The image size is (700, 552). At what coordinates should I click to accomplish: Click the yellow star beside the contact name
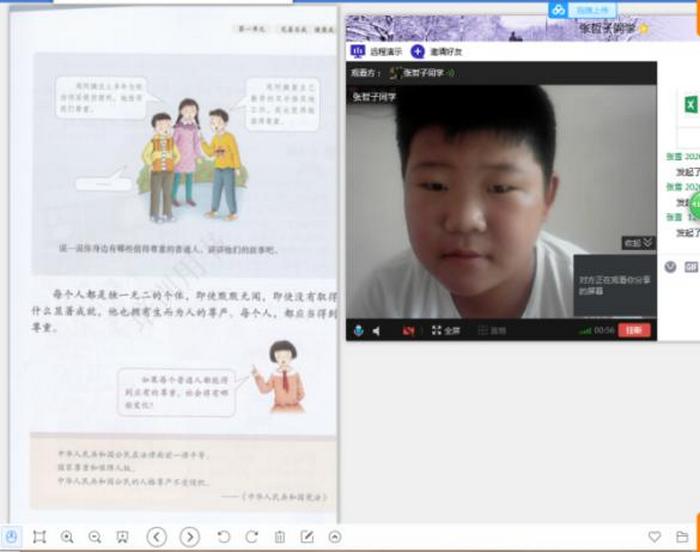coord(643,29)
